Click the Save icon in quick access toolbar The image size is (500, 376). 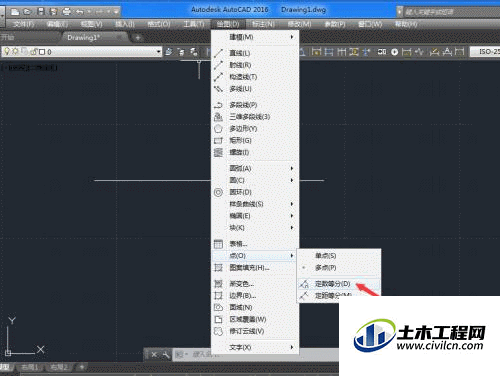point(41,12)
